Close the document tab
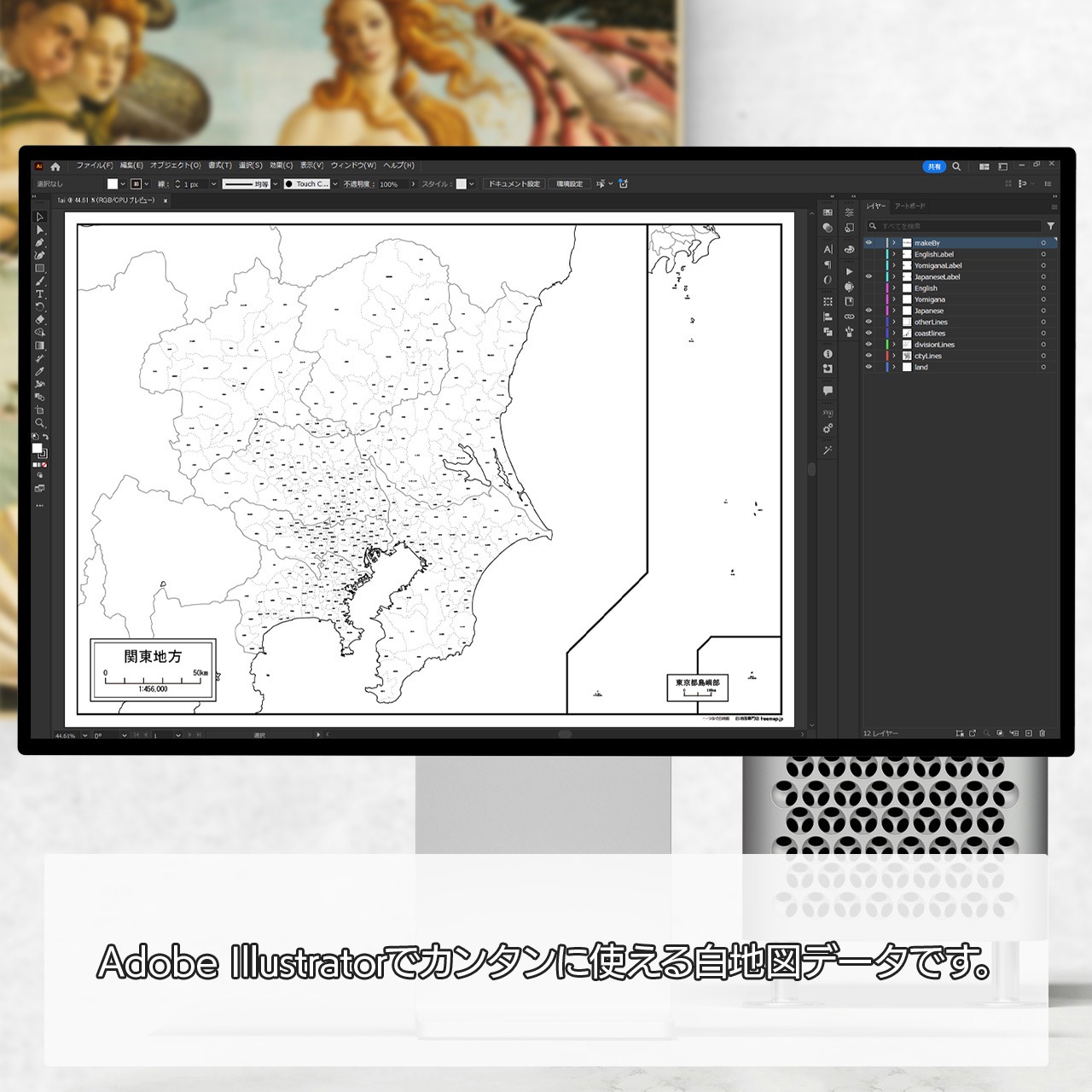The height and width of the screenshot is (1092, 1092). tap(166, 200)
